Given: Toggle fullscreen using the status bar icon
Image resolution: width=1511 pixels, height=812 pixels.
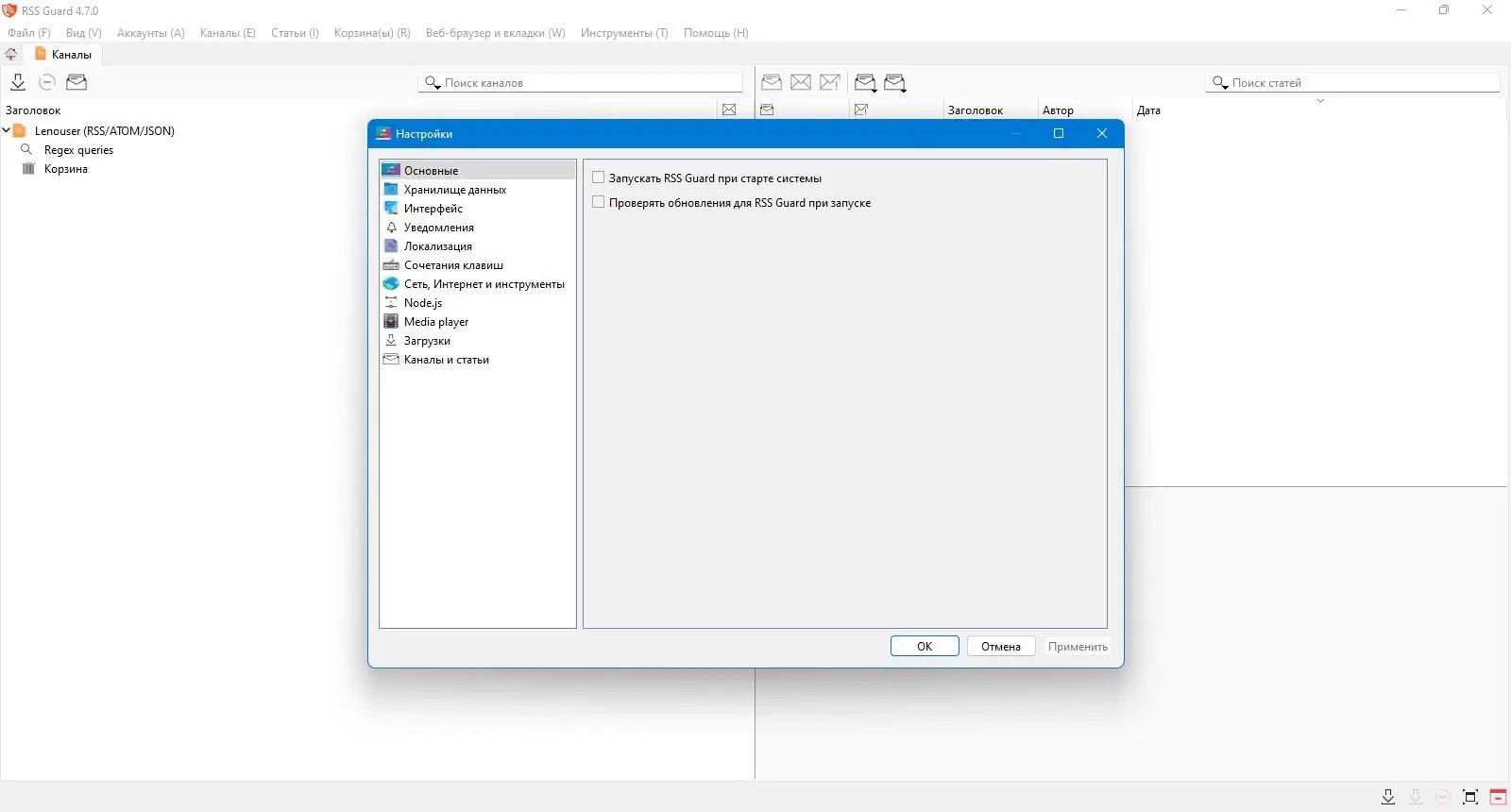Looking at the screenshot, I should (x=1470, y=797).
